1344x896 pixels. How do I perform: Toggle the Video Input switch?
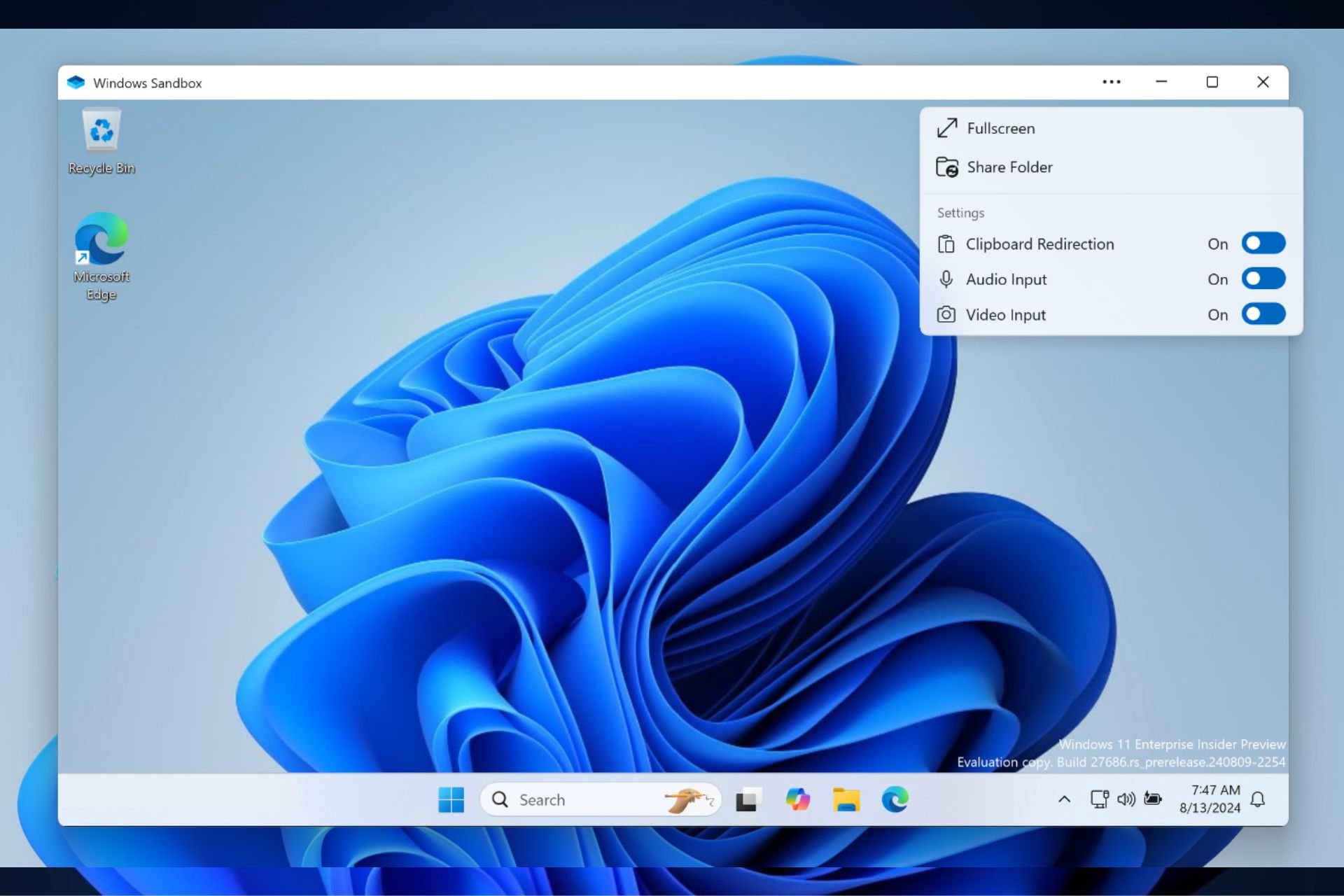[1263, 314]
